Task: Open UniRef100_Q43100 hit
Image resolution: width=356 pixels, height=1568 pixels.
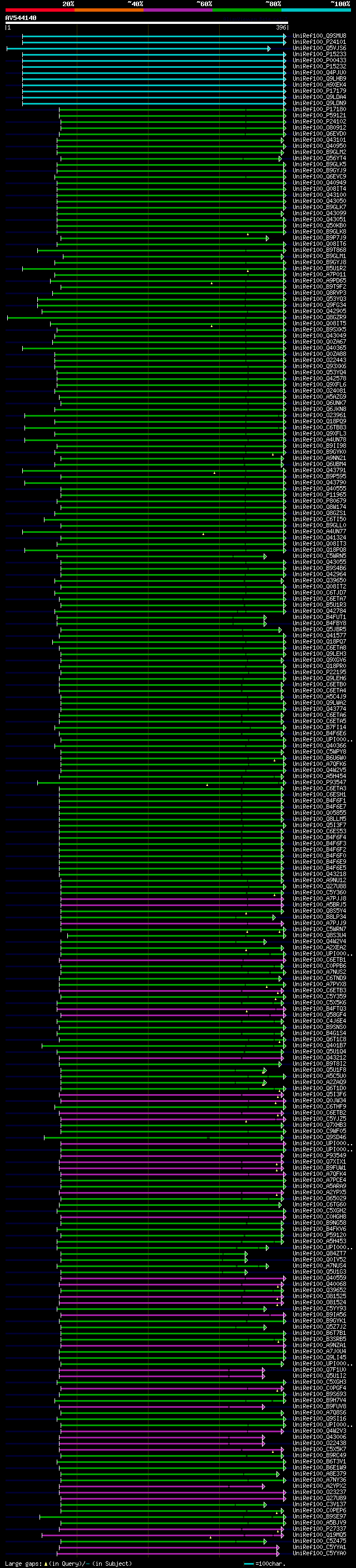Action: point(319,195)
